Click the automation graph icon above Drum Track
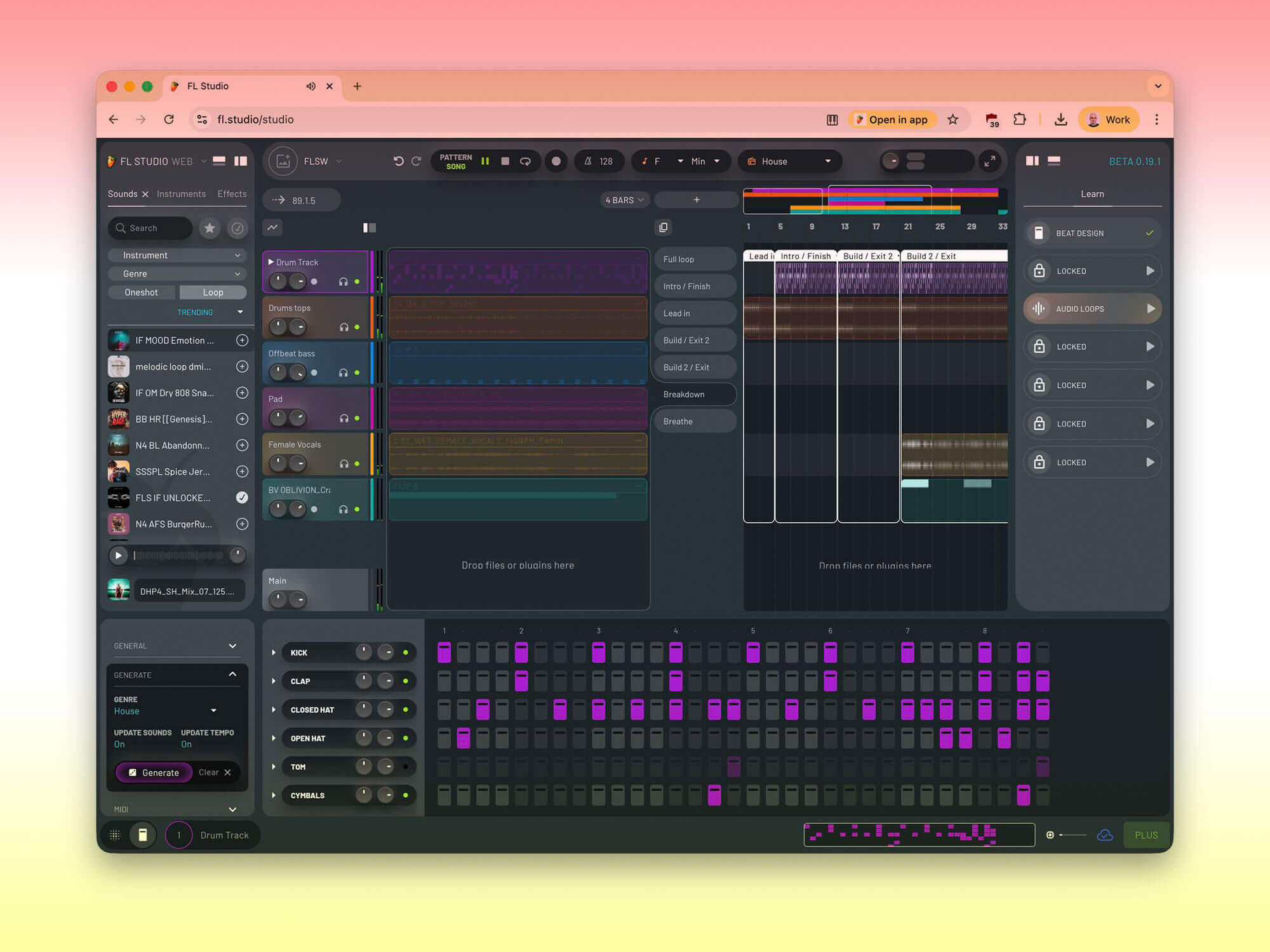Screen dimensions: 1270x952 point(272,227)
